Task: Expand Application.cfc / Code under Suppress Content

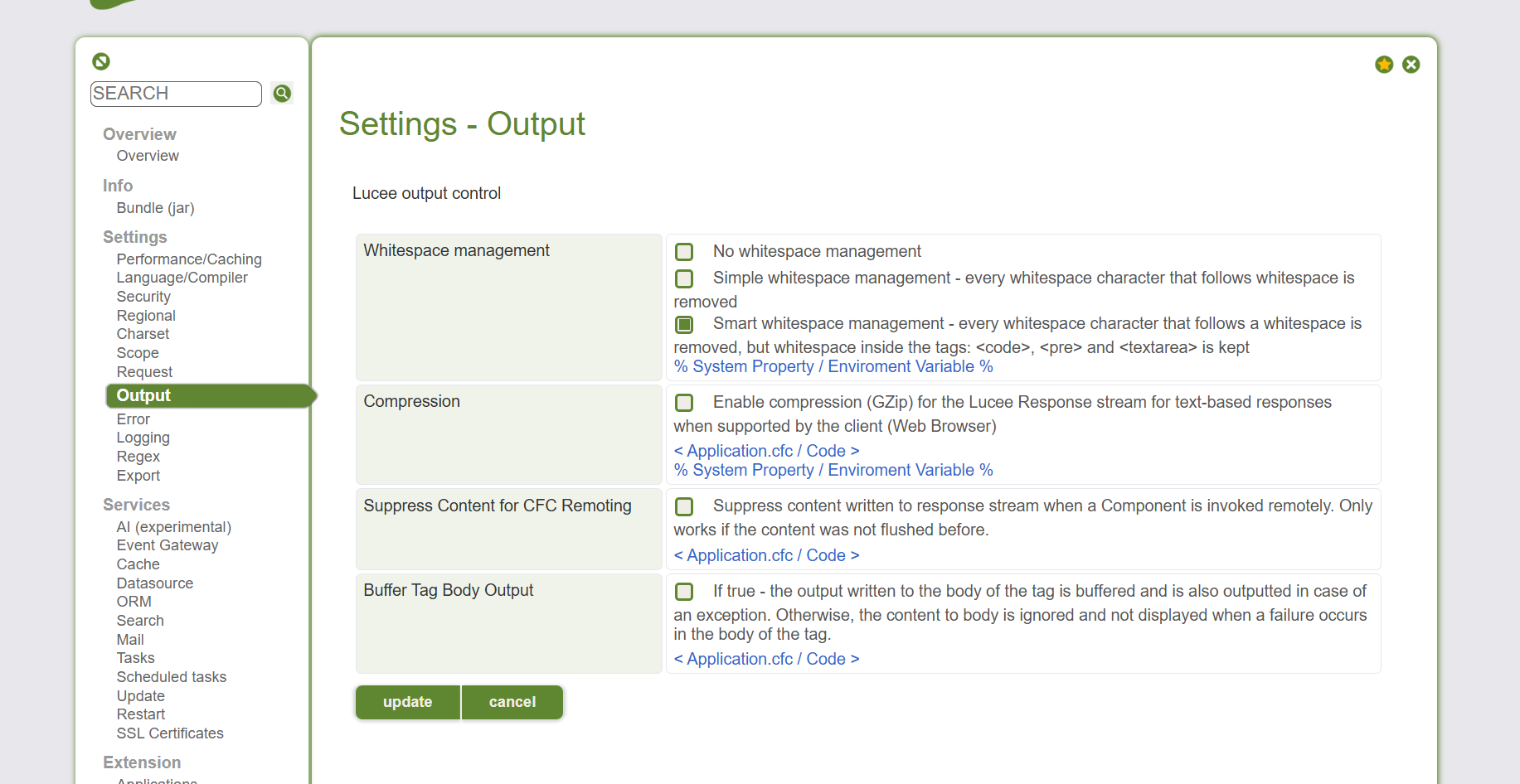Action: (766, 555)
